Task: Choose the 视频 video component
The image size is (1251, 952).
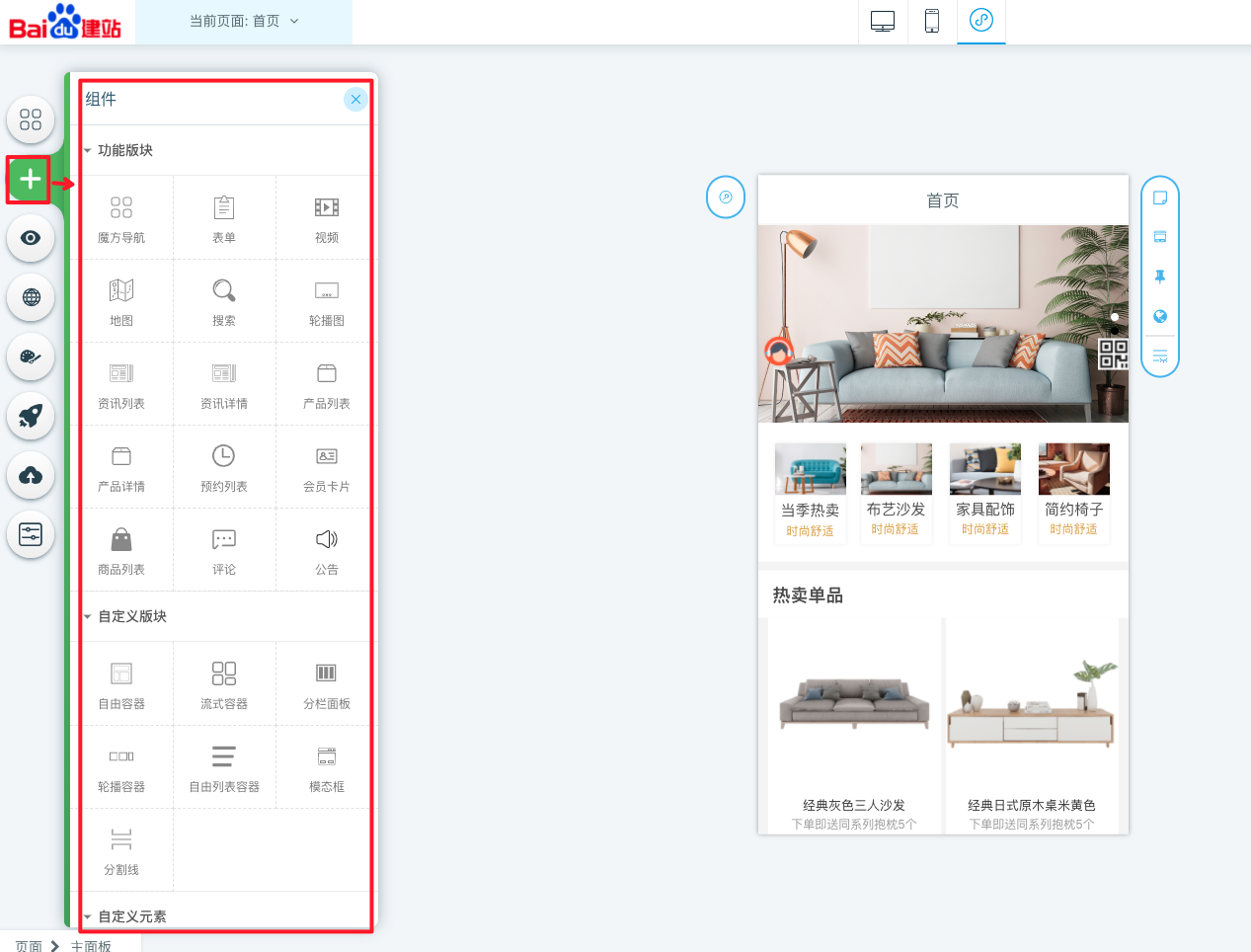Action: click(x=327, y=218)
